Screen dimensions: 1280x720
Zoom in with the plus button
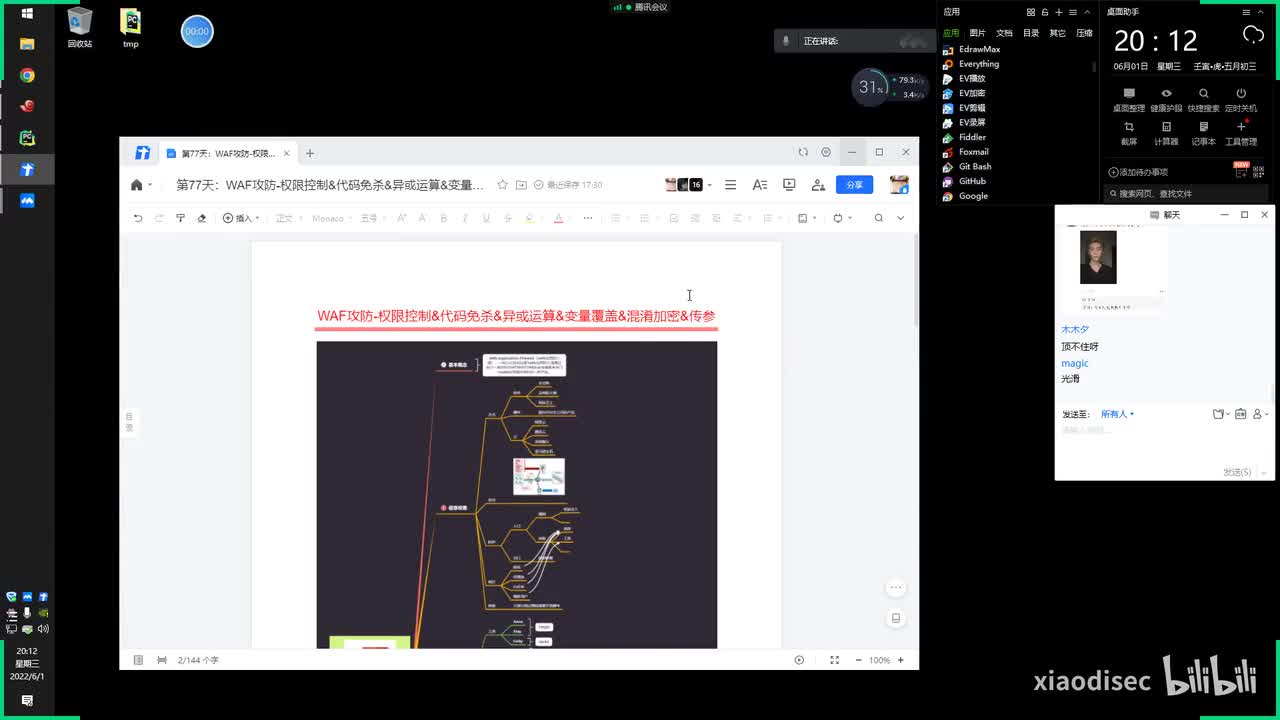click(x=900, y=660)
